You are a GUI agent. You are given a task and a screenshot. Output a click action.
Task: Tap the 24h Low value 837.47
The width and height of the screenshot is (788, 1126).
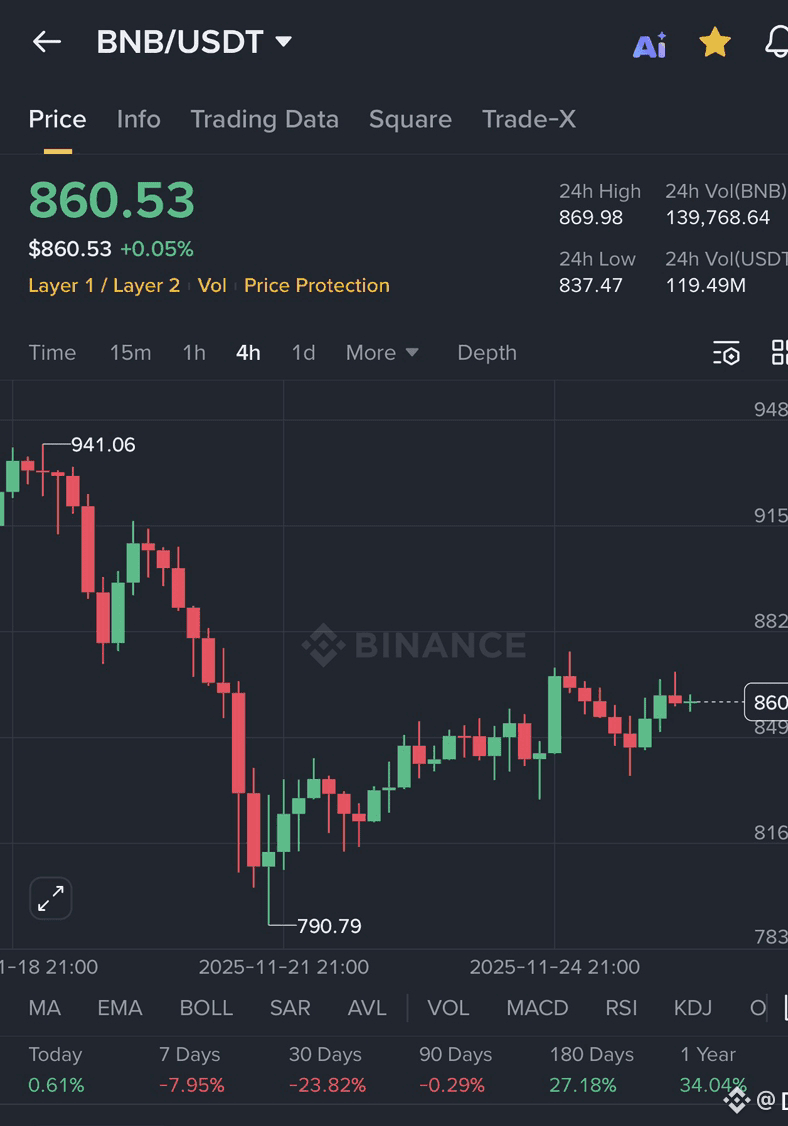point(590,285)
